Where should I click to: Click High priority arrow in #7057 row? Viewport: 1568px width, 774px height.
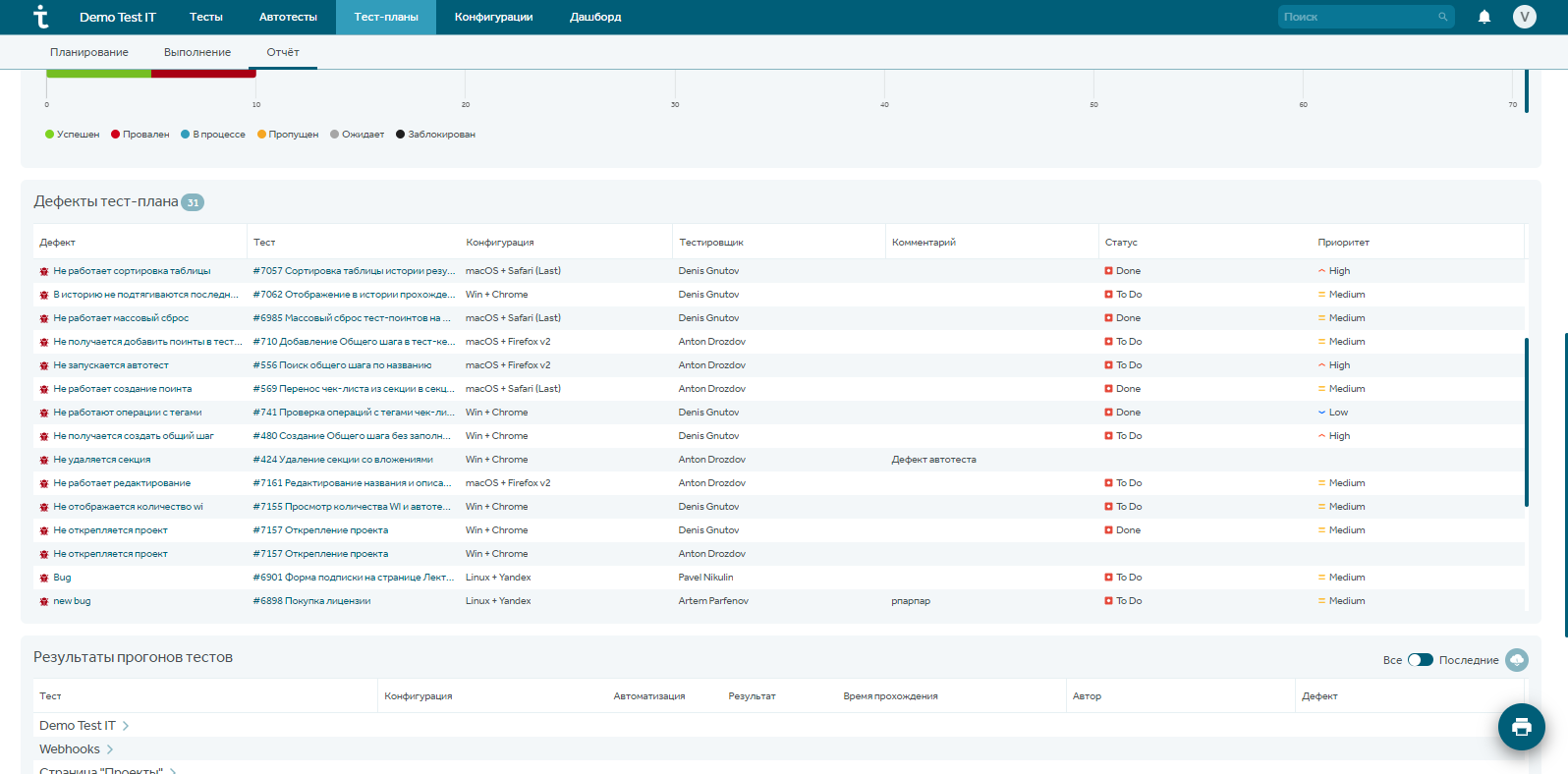1321,271
